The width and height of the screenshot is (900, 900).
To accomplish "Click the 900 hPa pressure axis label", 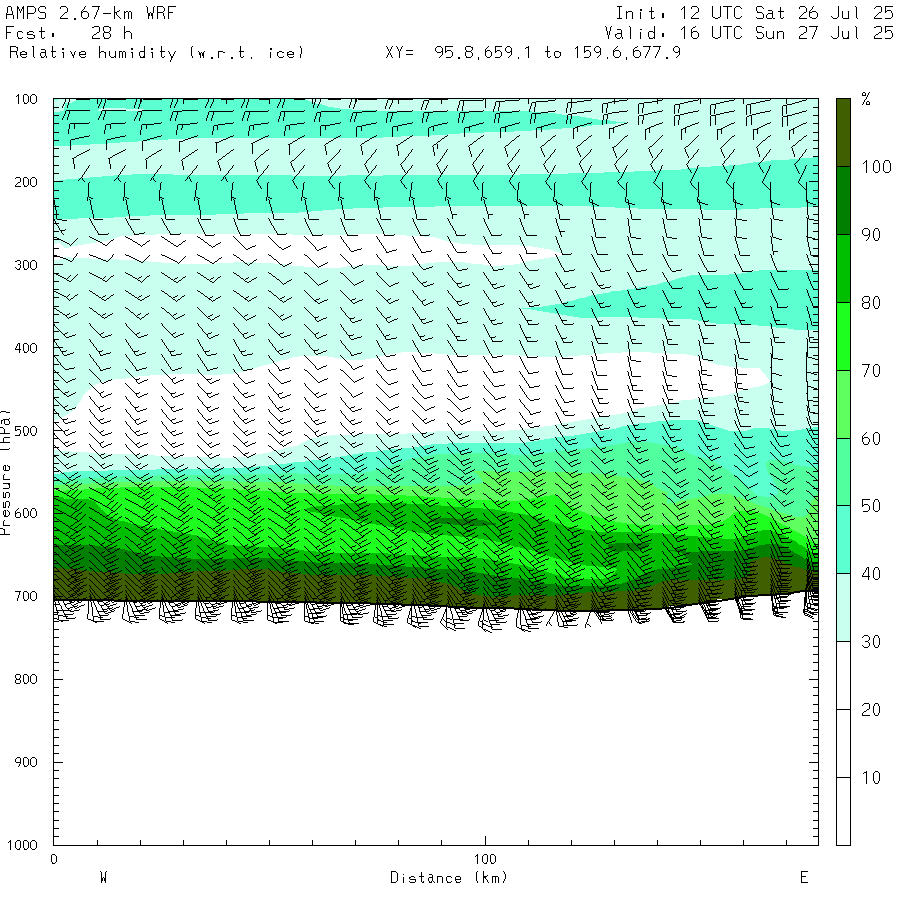I will (x=26, y=762).
